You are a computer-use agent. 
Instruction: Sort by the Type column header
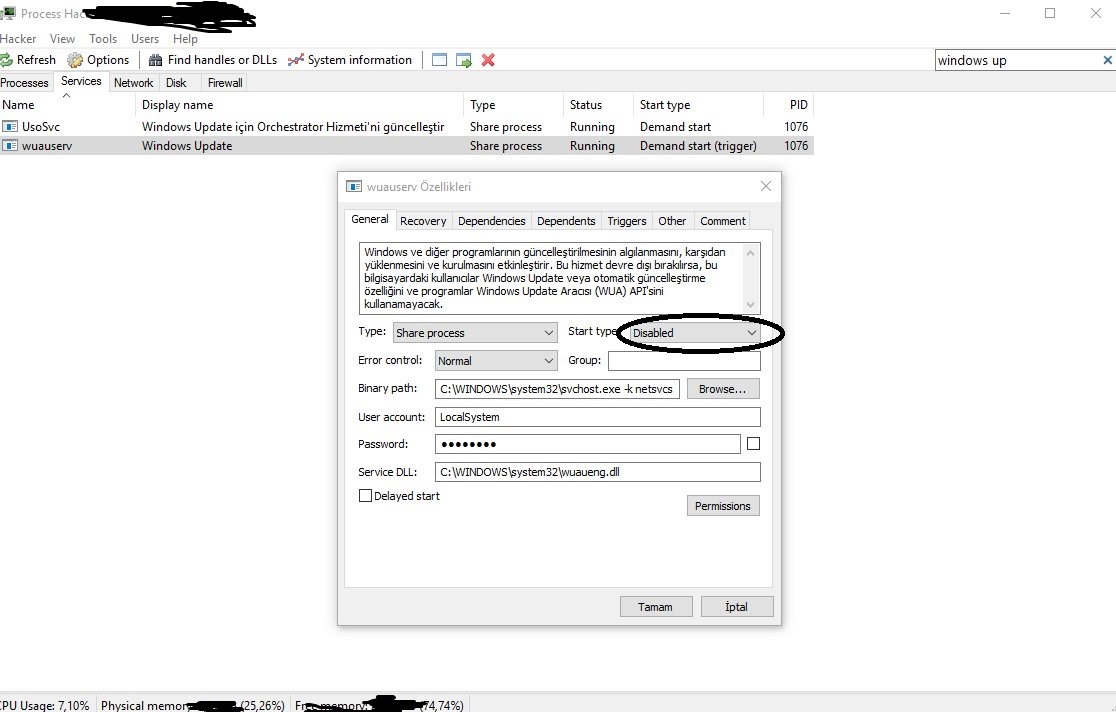coord(513,105)
